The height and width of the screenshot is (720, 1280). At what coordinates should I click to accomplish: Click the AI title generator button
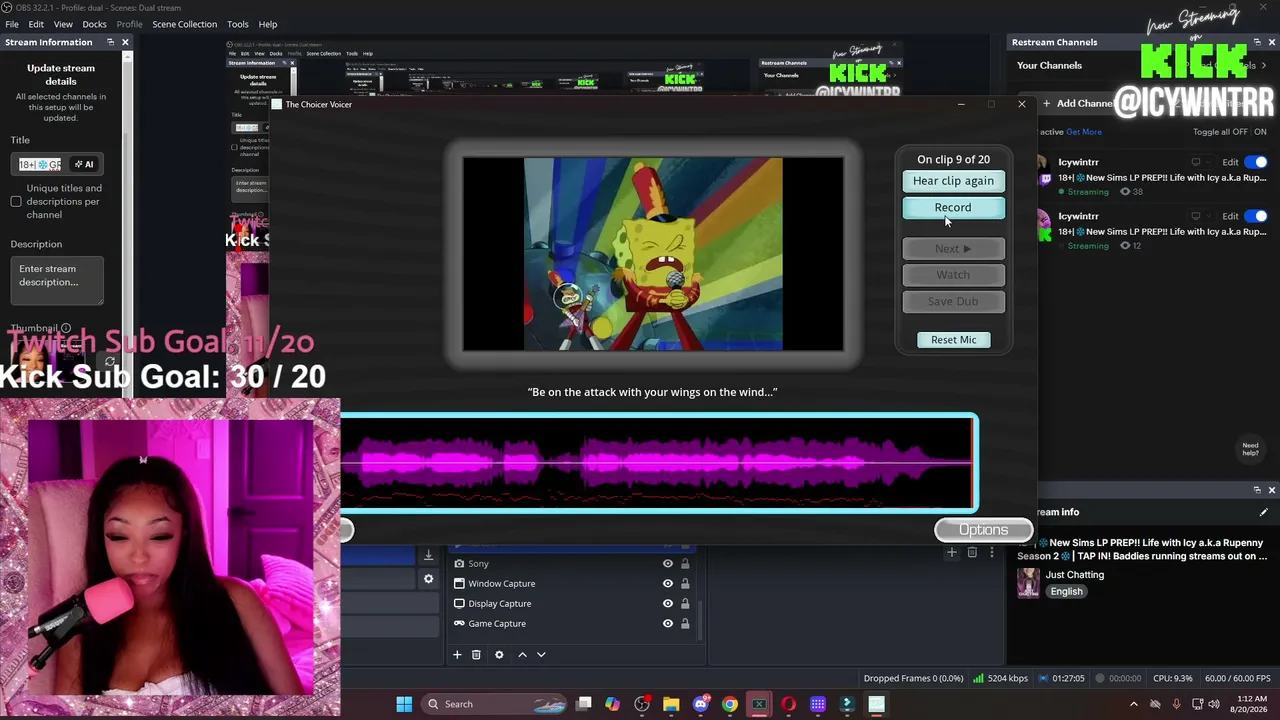(84, 164)
